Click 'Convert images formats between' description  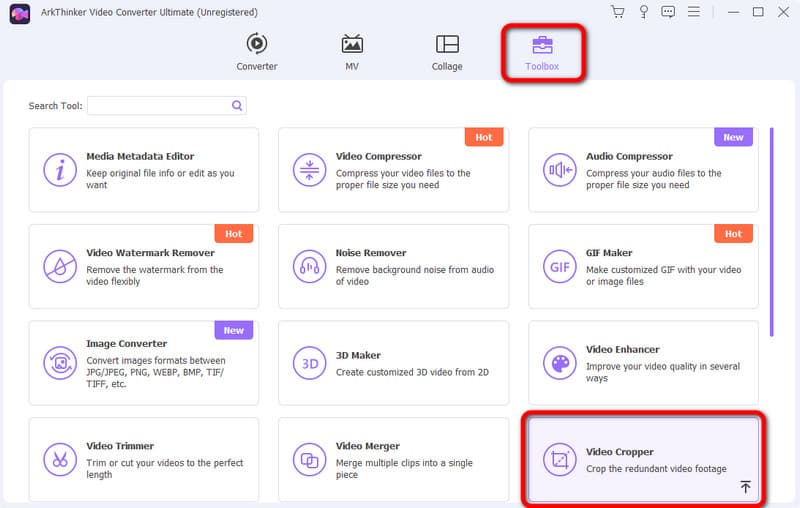coord(156,372)
